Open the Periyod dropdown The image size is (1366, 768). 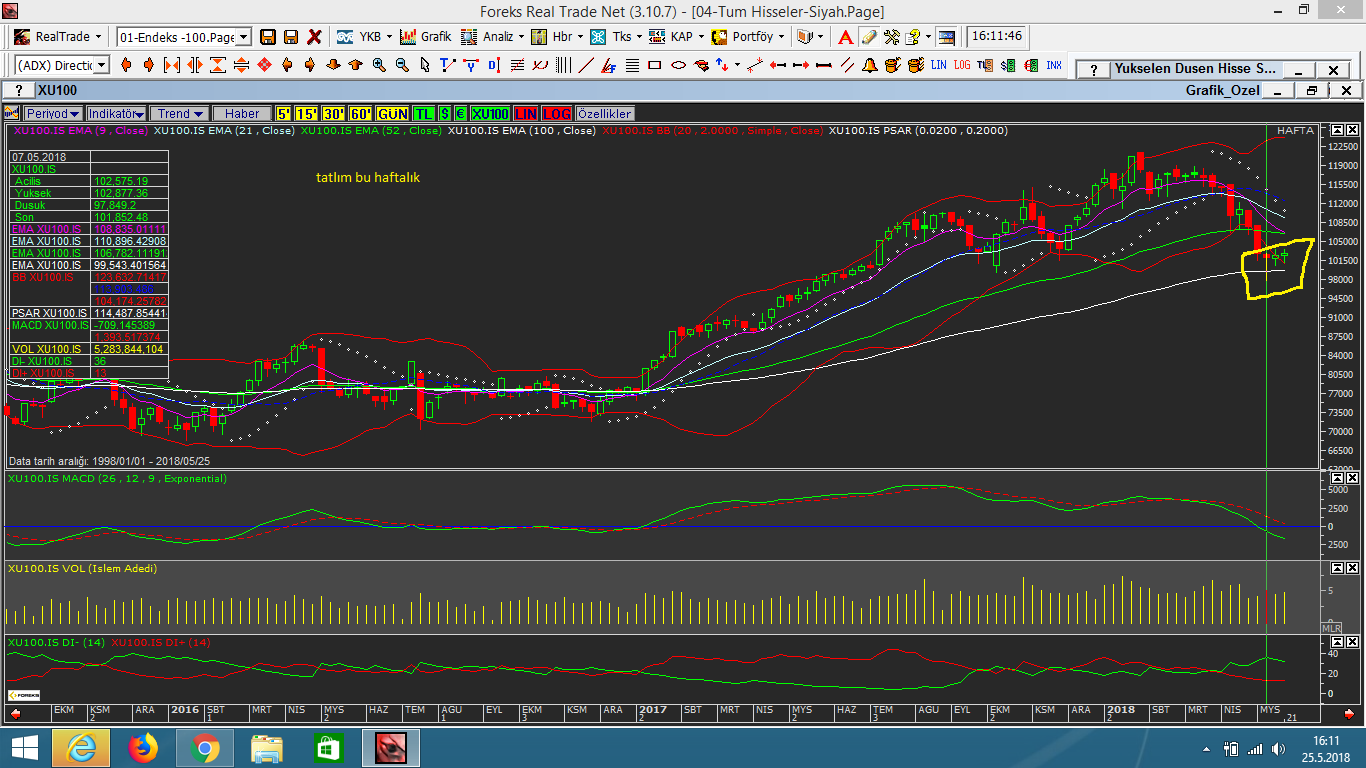(x=53, y=113)
